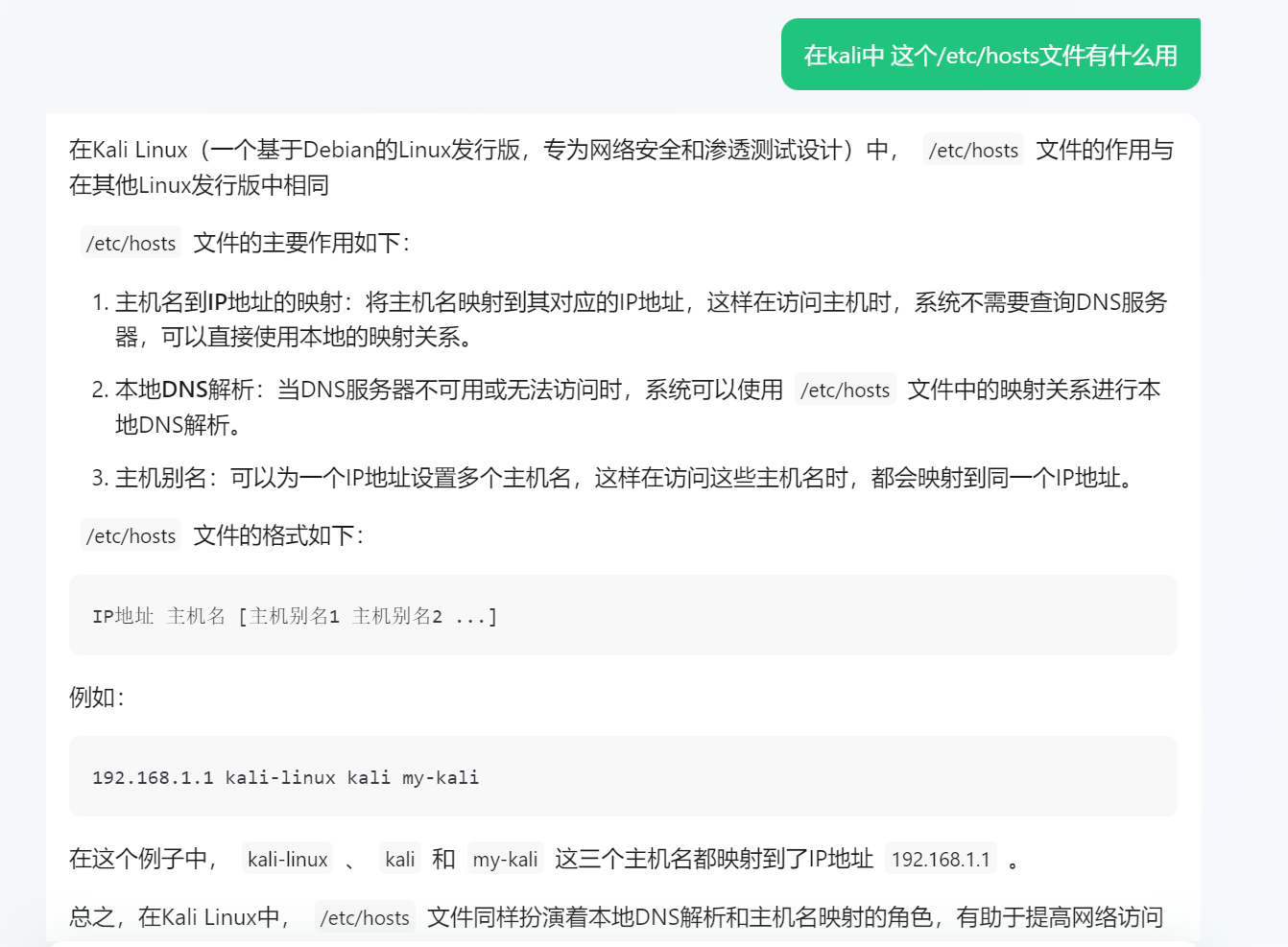1288x947 pixels.
Task: Click the code block with 192.168.1.1 kali-linux
Action: pyautogui.click(x=622, y=777)
